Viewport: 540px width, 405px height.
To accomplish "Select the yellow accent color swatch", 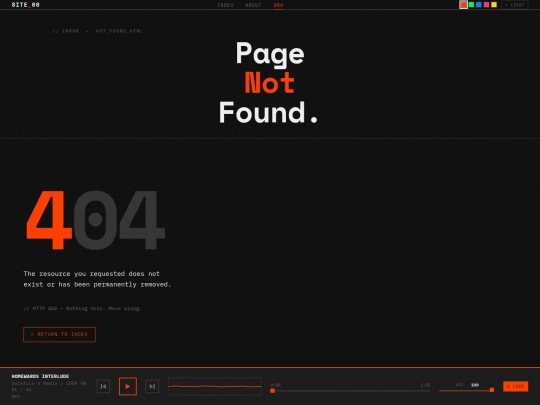I will 494,5.
